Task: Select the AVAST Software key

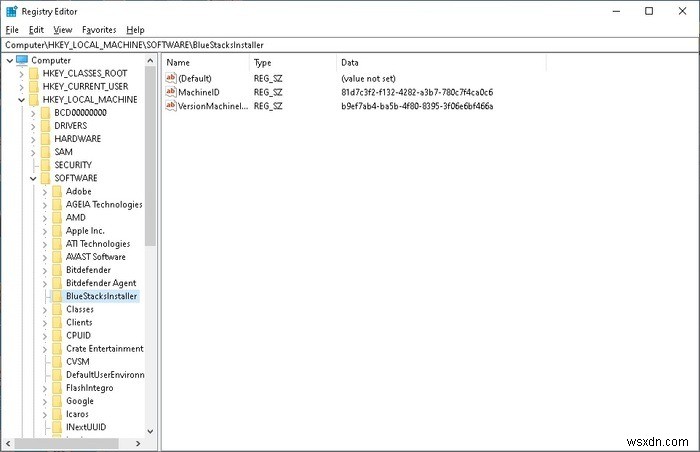Action: click(x=96, y=257)
